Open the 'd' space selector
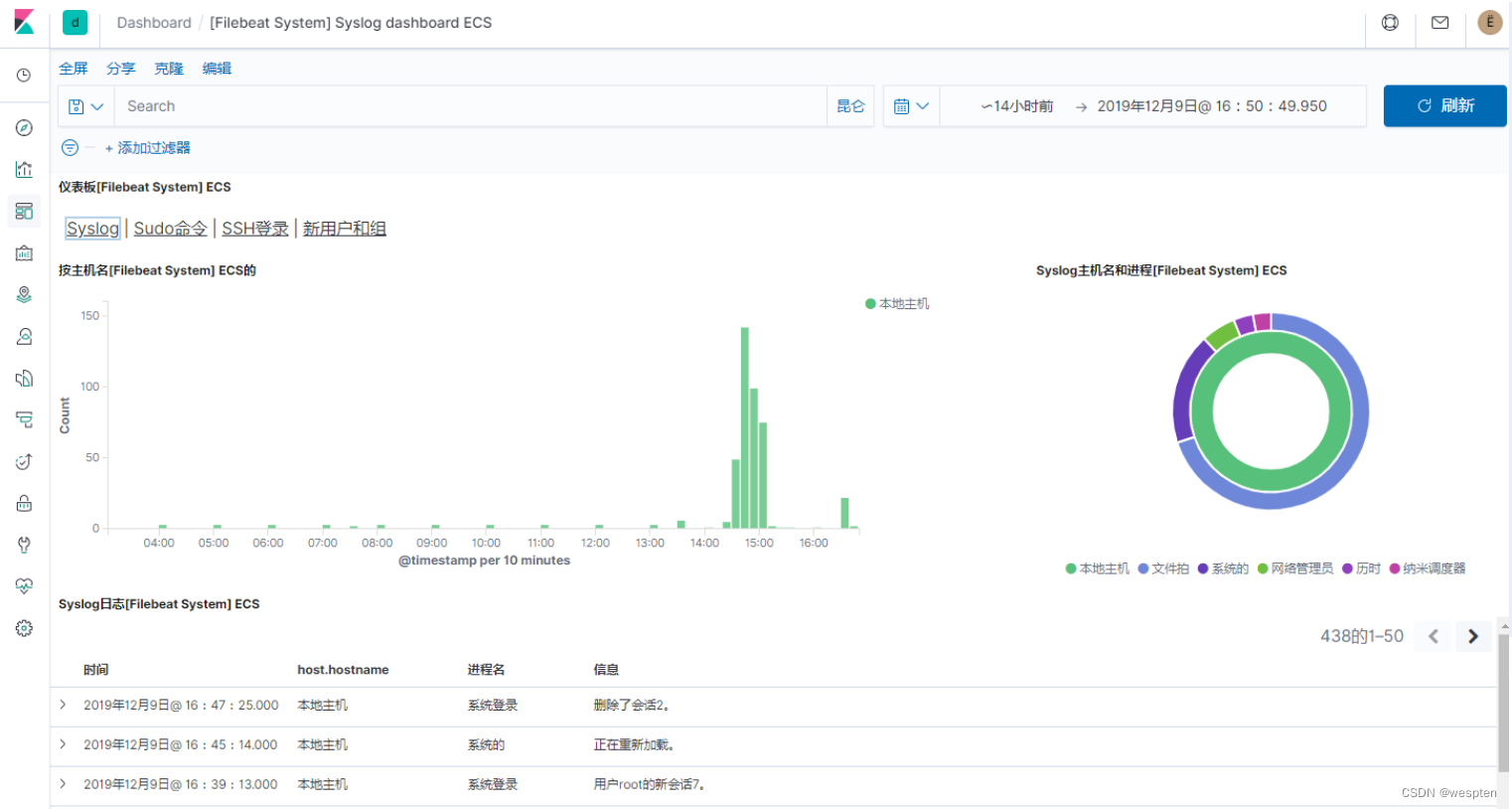 [x=75, y=22]
